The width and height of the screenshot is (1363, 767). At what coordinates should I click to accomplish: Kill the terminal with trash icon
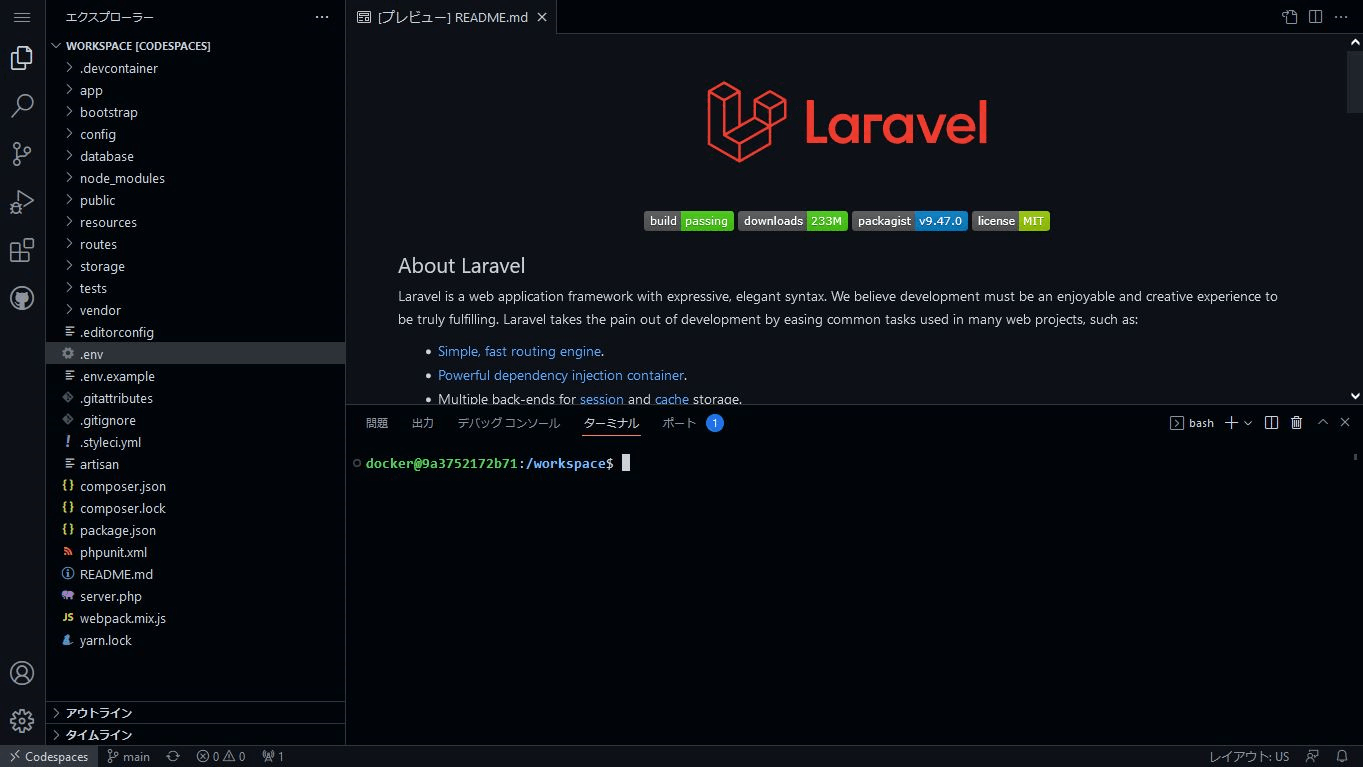(x=1296, y=423)
